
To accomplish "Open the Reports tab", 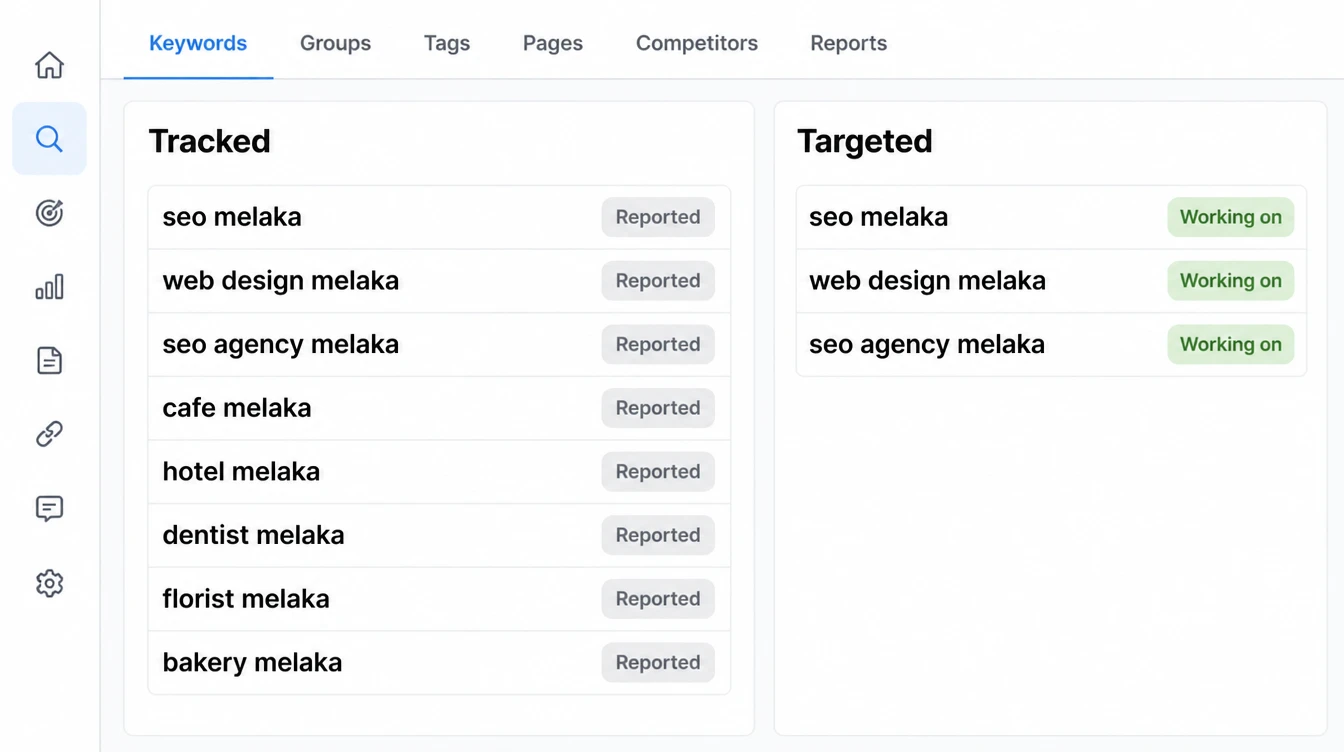I will (x=849, y=43).
